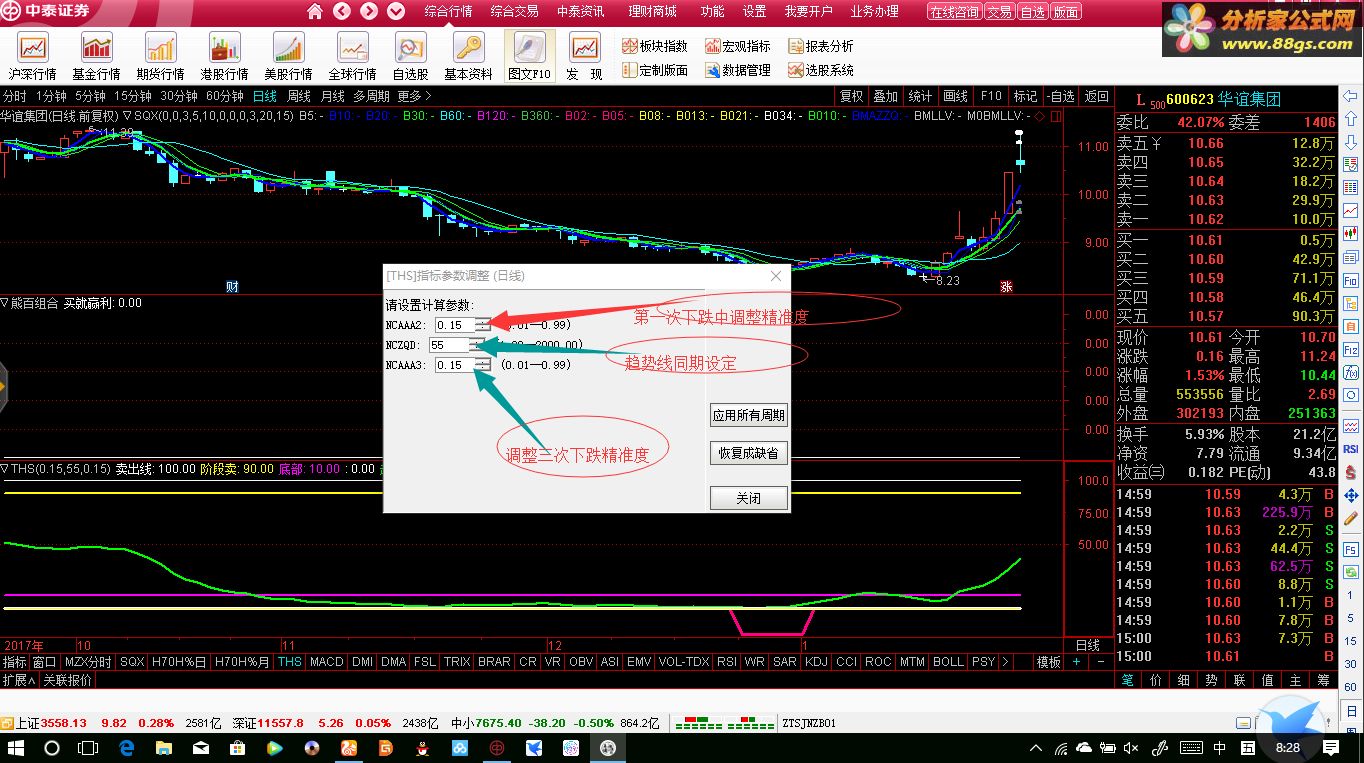Go to the home page icon
This screenshot has height=763, width=1364.
point(315,11)
